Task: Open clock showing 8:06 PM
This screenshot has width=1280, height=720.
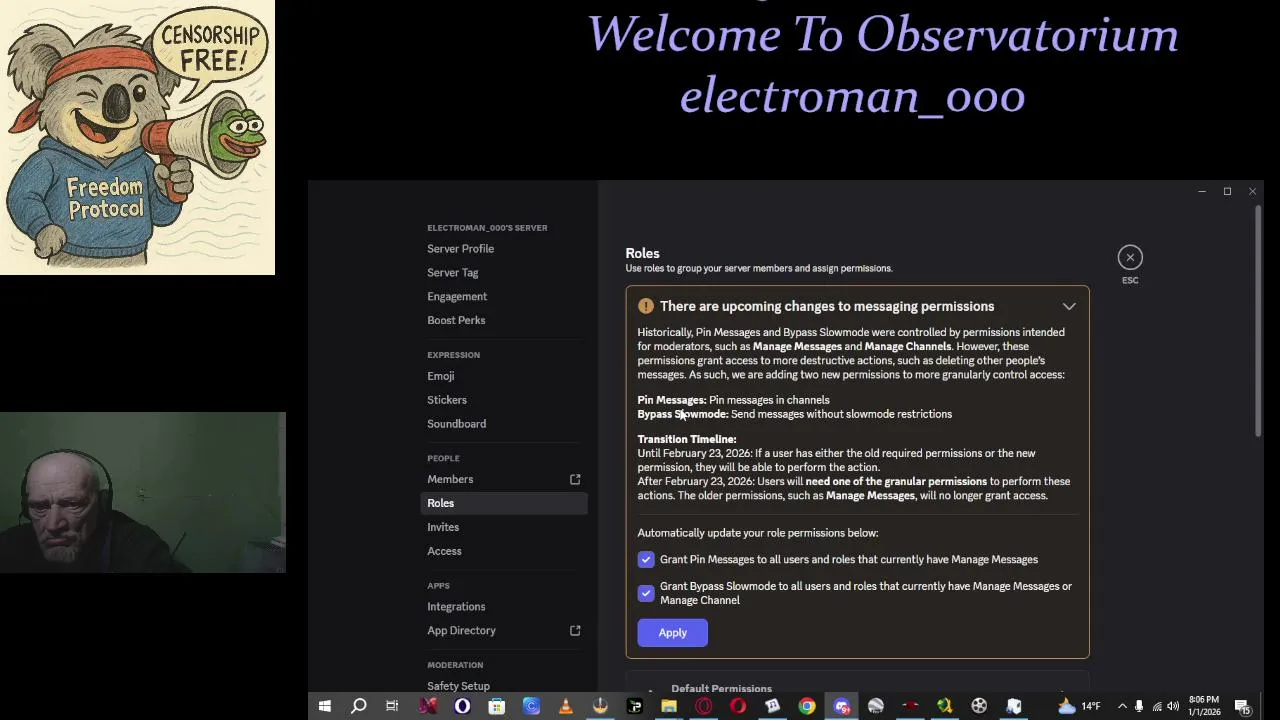Action: 1205,706
